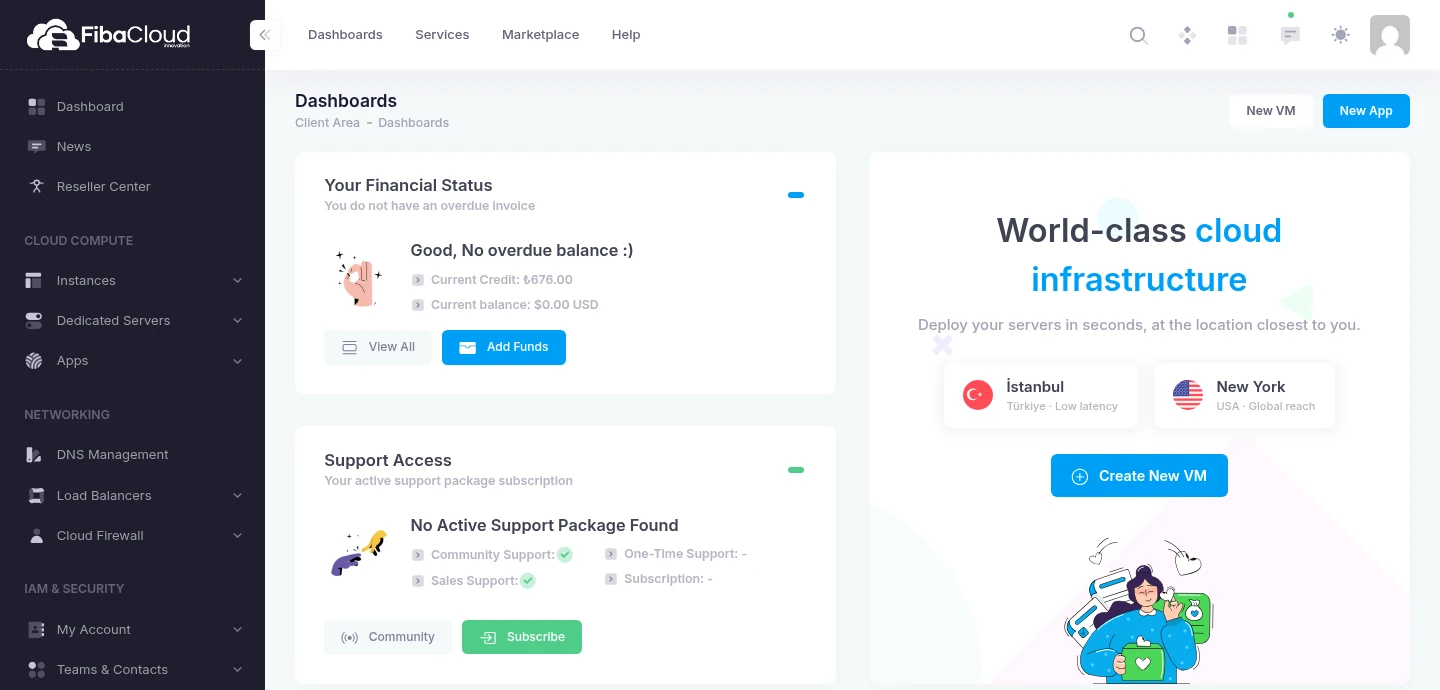The height and width of the screenshot is (690, 1440).
Task: Open the search icon in top bar
Action: coord(1138,35)
